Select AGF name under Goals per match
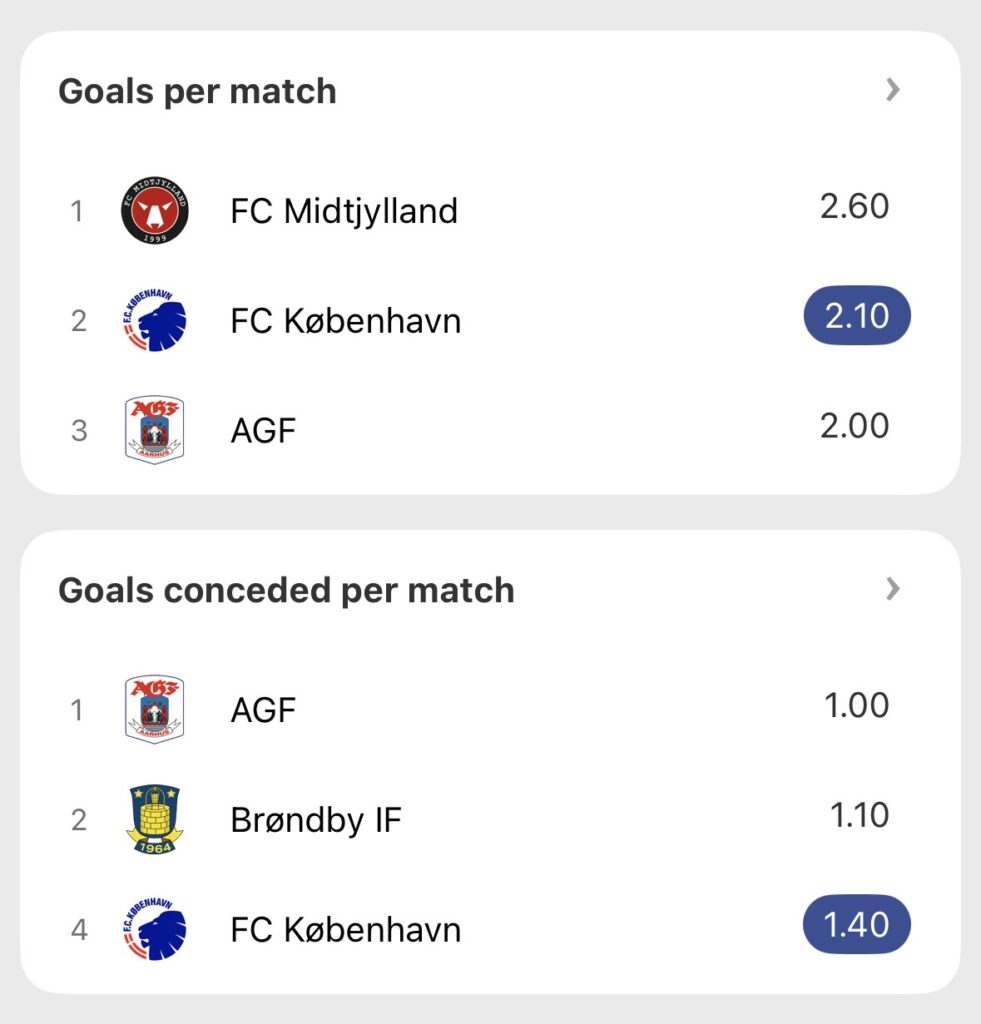This screenshot has height=1024, width=981. click(264, 431)
